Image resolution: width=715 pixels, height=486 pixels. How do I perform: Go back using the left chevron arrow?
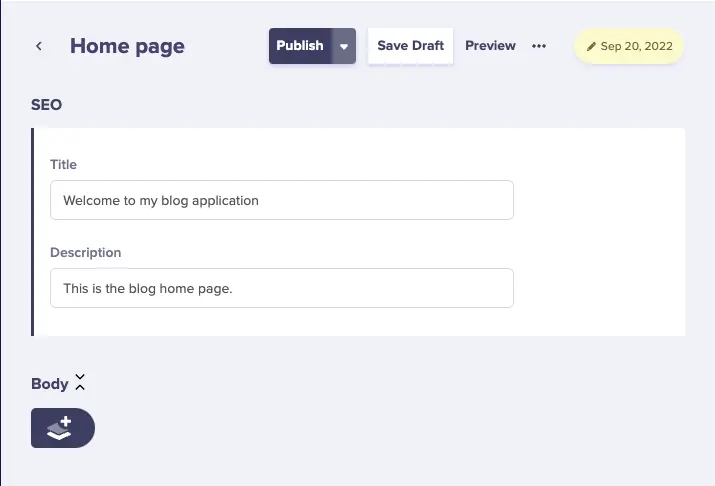(x=39, y=46)
